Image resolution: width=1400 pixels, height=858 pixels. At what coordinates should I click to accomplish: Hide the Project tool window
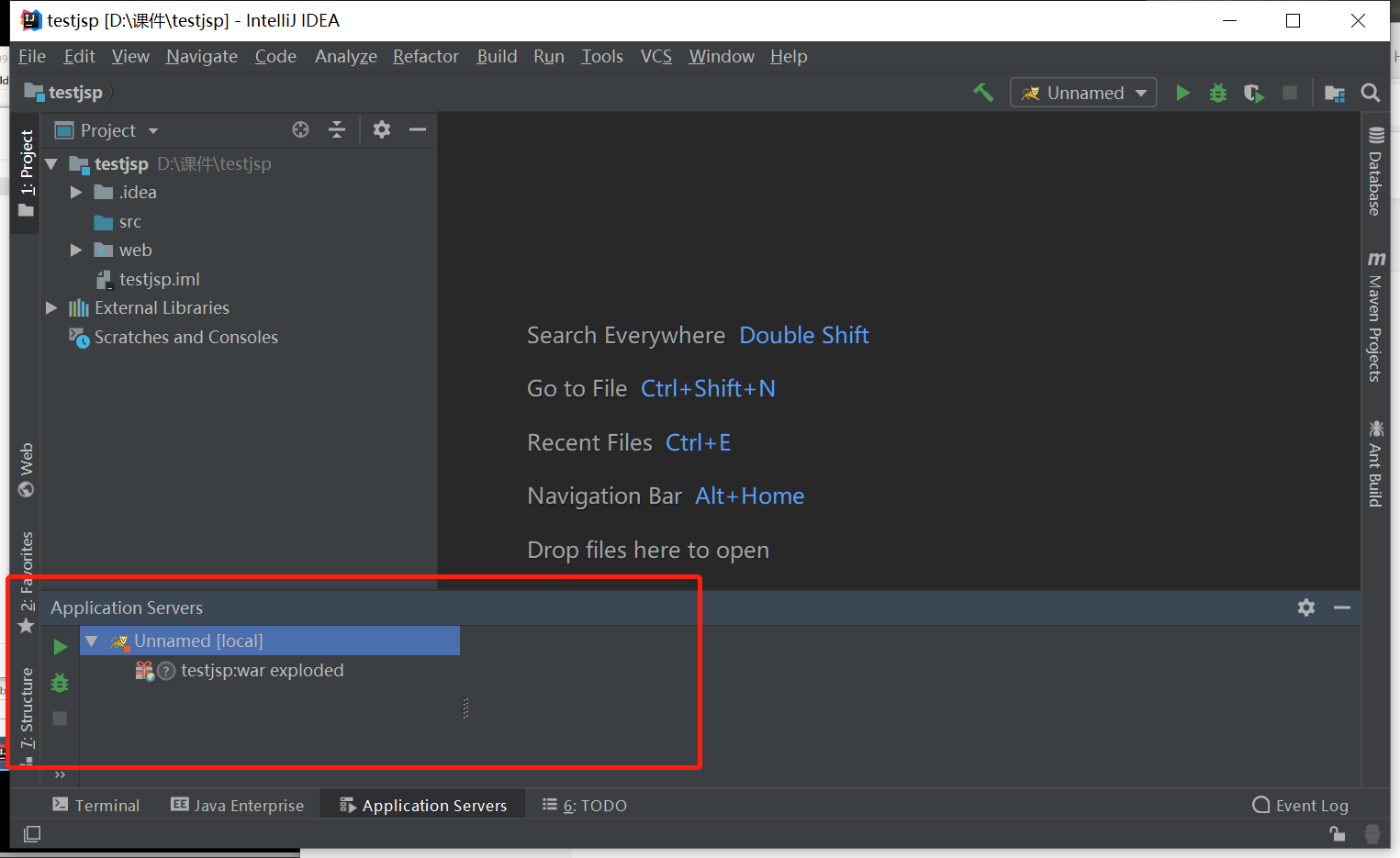pyautogui.click(x=418, y=129)
